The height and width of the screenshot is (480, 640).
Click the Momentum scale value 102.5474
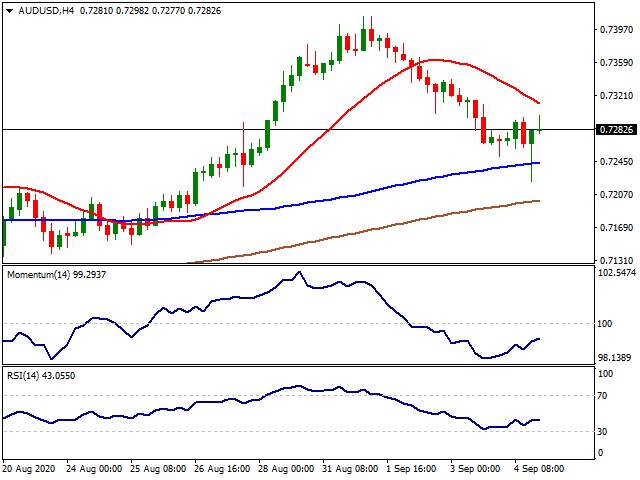pyautogui.click(x=617, y=273)
